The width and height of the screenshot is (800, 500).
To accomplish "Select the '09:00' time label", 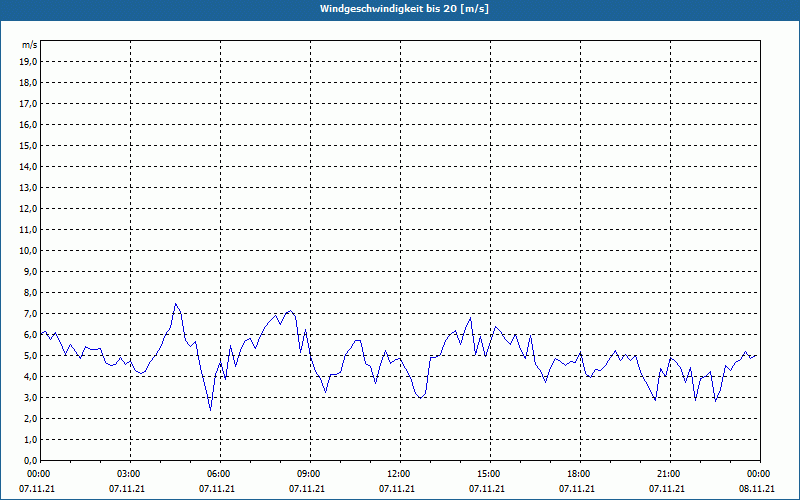I will (310, 474).
